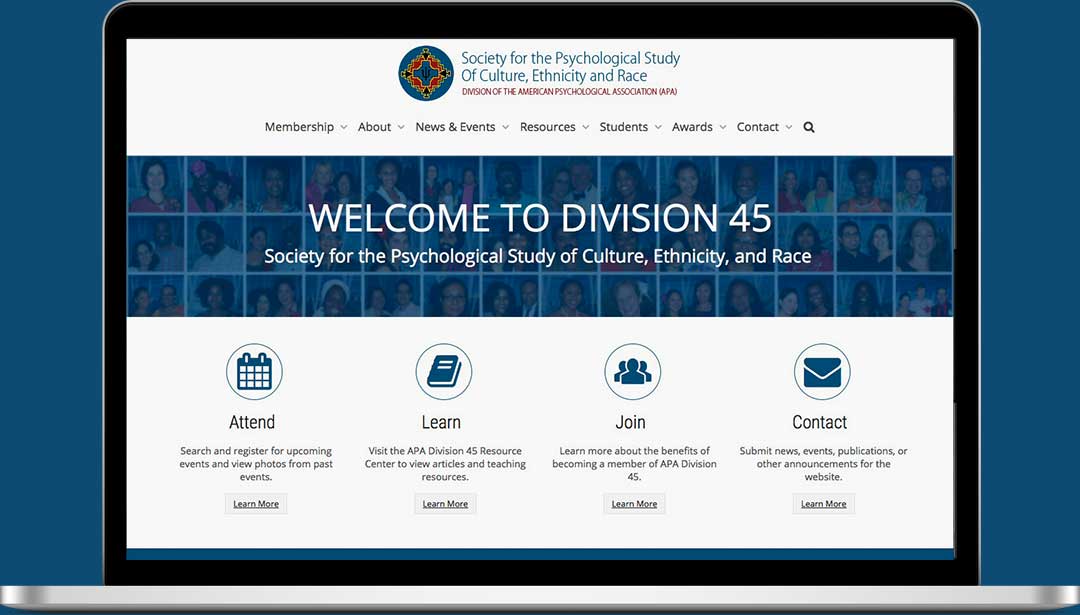Click the Society for the Psychological Study title

[570, 67]
